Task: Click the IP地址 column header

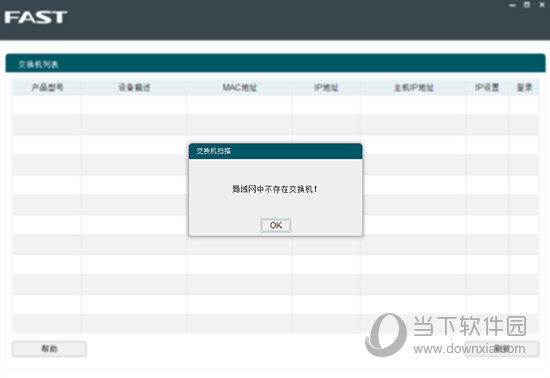Action: (x=326, y=87)
